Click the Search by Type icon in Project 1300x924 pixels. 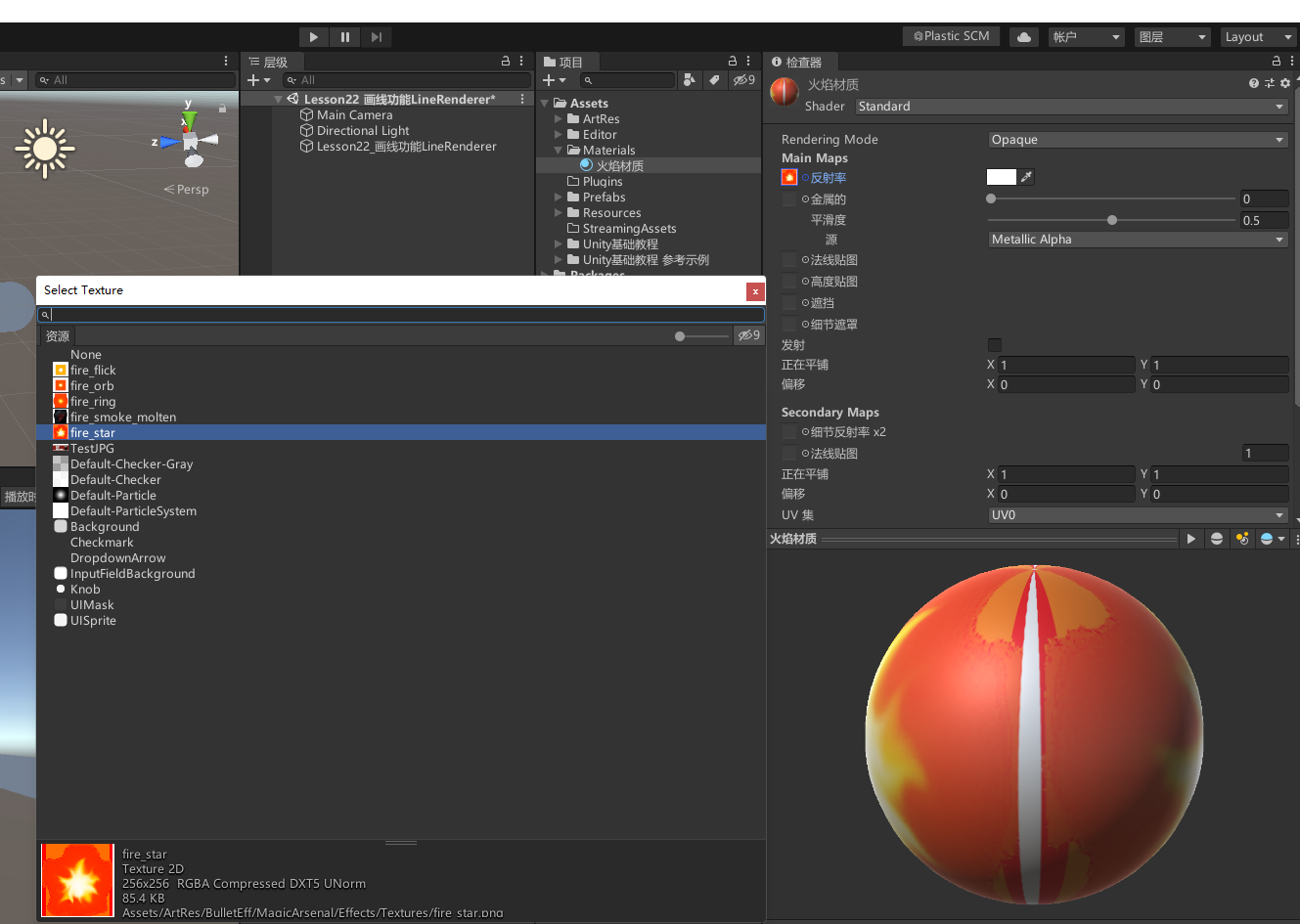(x=690, y=80)
